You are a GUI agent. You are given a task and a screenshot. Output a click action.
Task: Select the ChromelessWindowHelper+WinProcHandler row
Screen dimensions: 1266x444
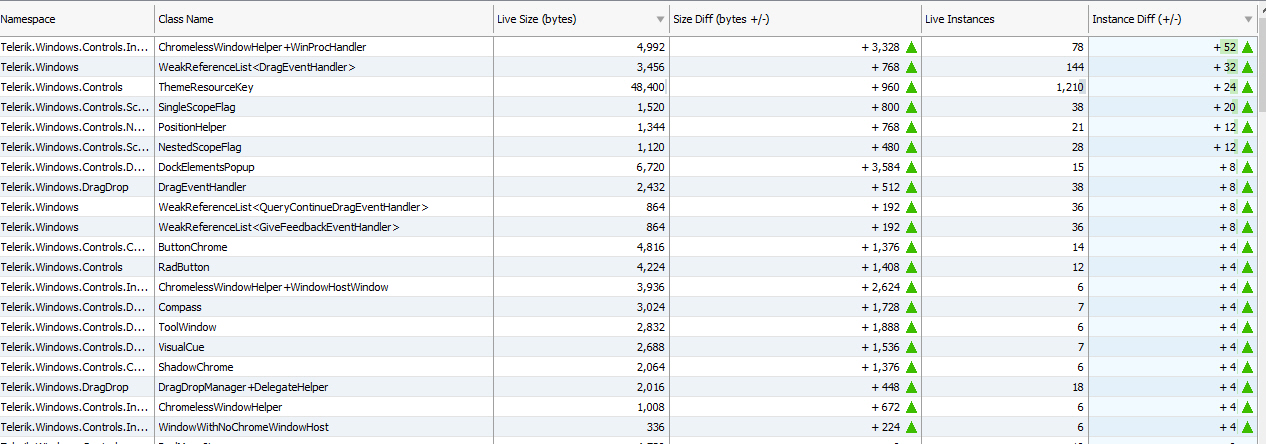[629, 47]
